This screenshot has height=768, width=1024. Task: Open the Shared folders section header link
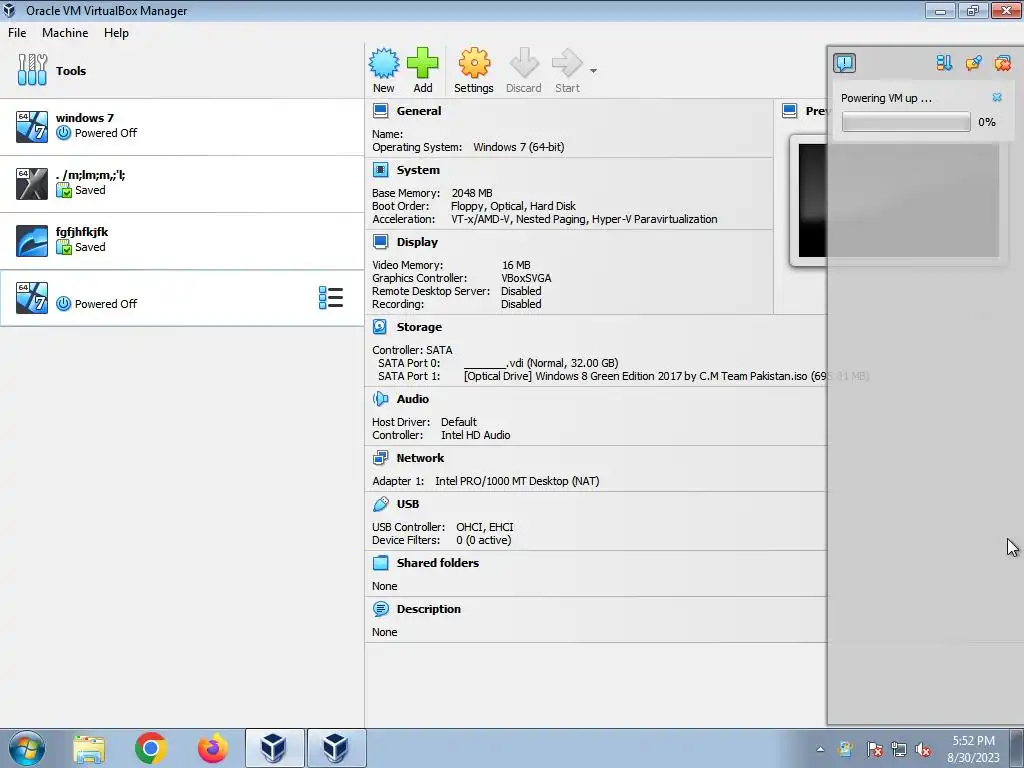(438, 562)
